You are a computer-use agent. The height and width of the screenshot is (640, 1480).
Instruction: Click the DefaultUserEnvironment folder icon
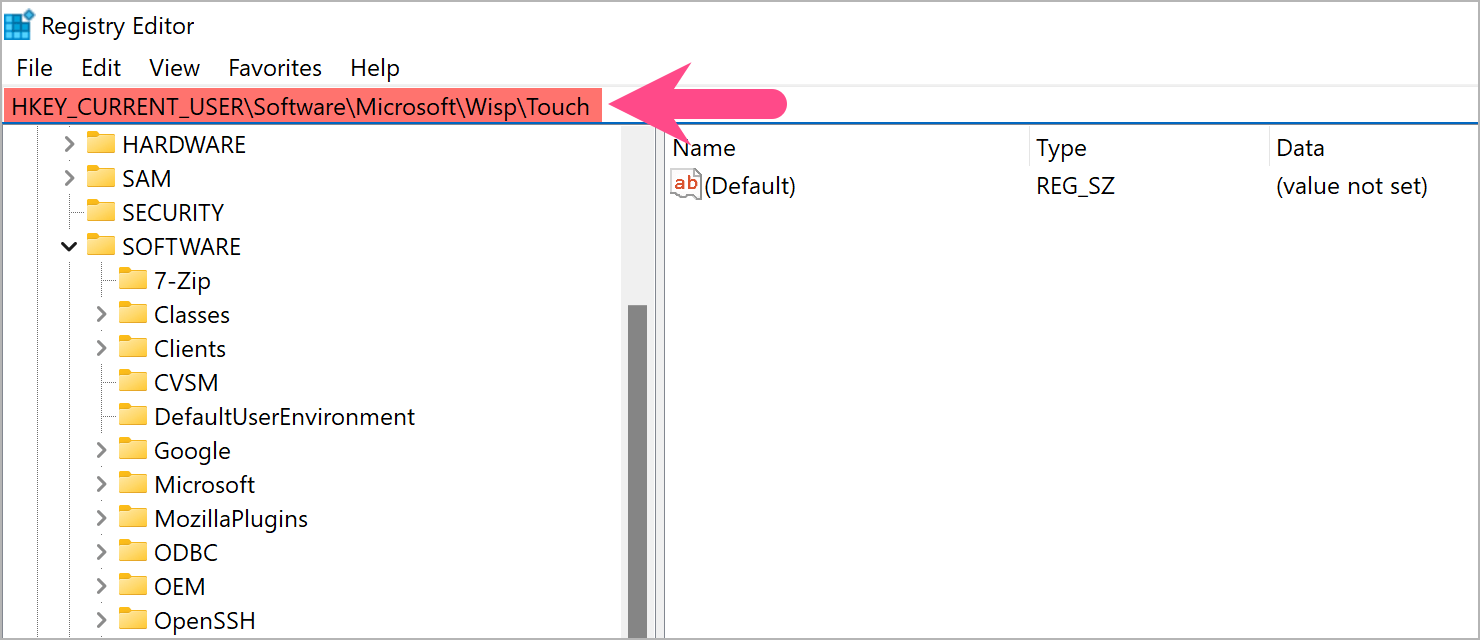pyautogui.click(x=134, y=416)
